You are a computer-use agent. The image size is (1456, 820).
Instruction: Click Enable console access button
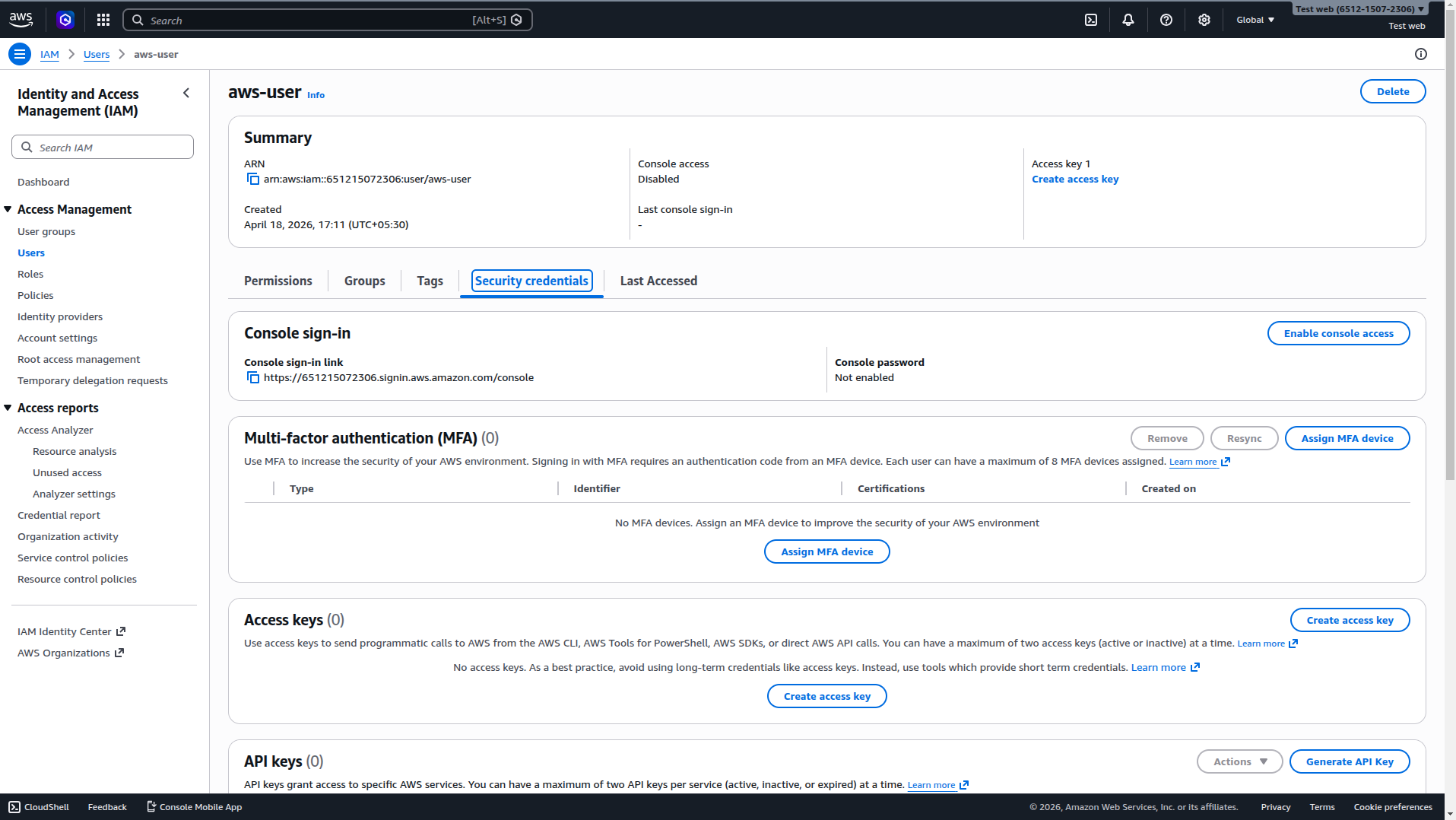1339,333
